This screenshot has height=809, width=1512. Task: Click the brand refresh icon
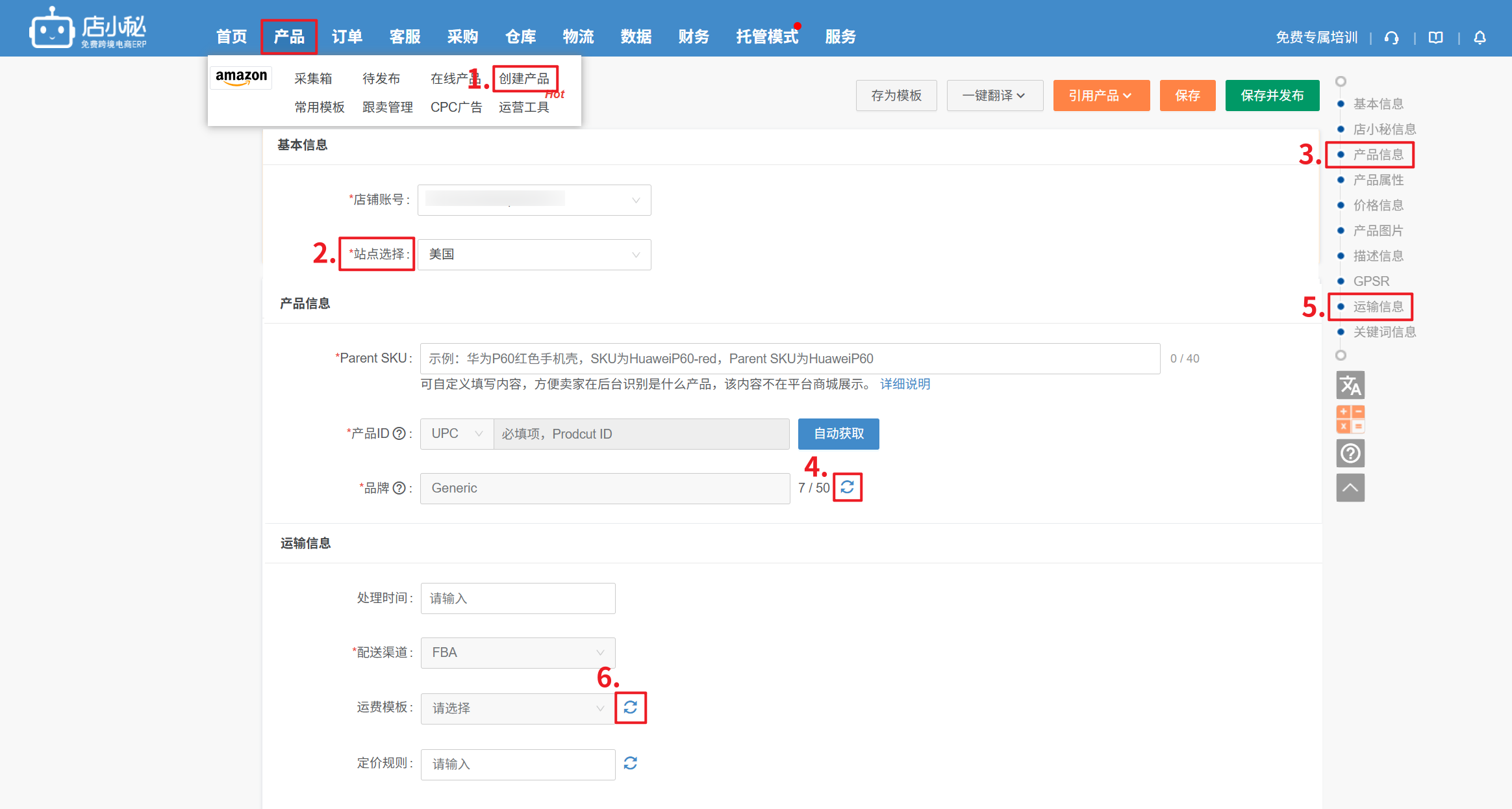click(x=847, y=487)
